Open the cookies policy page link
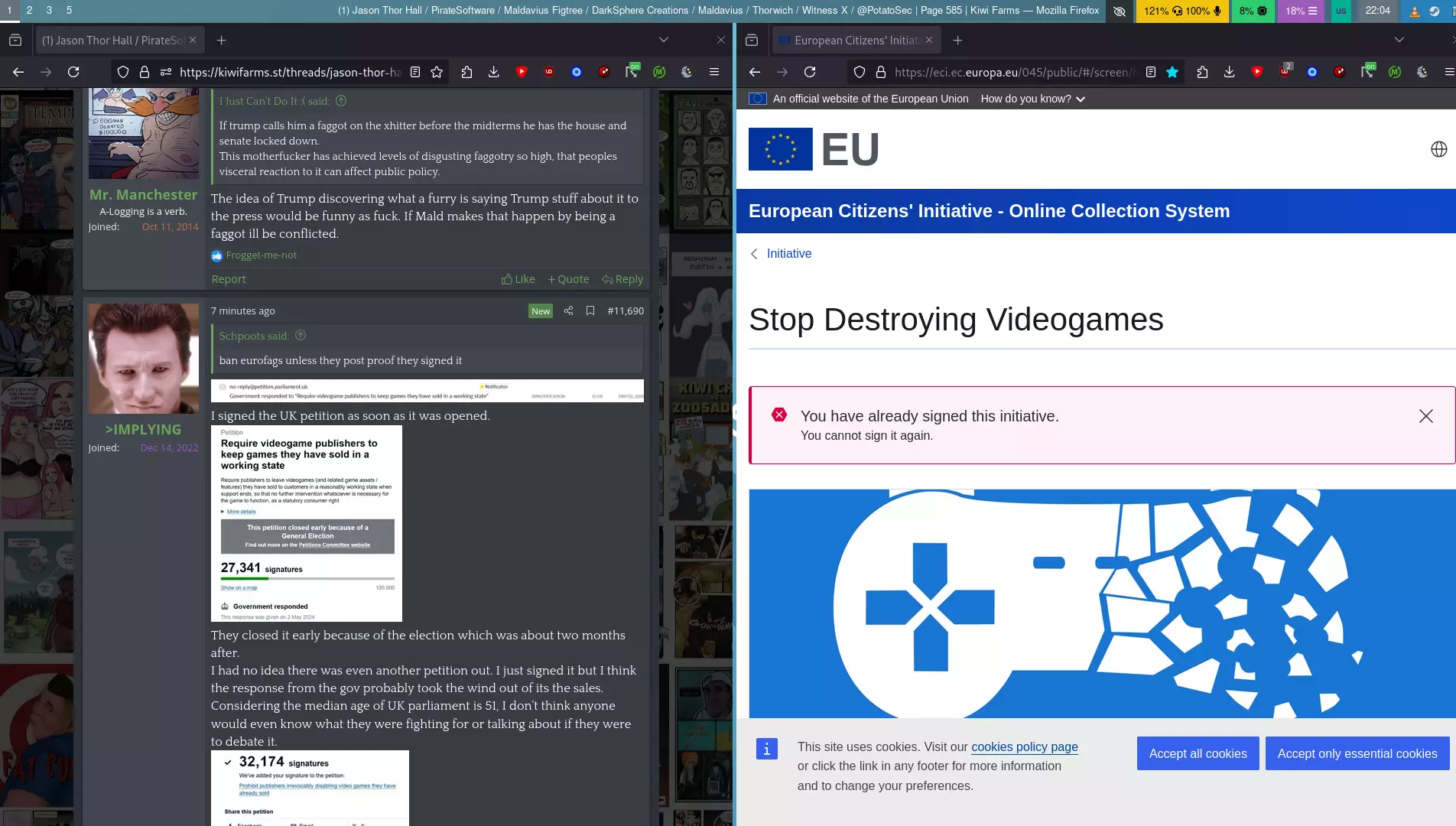 (x=1025, y=746)
